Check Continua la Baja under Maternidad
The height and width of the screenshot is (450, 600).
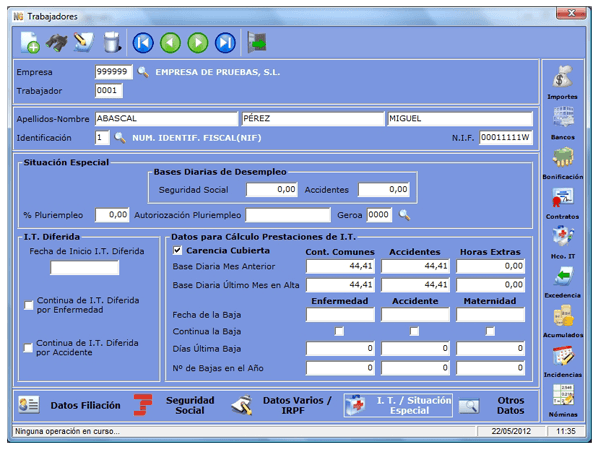pyautogui.click(x=490, y=331)
